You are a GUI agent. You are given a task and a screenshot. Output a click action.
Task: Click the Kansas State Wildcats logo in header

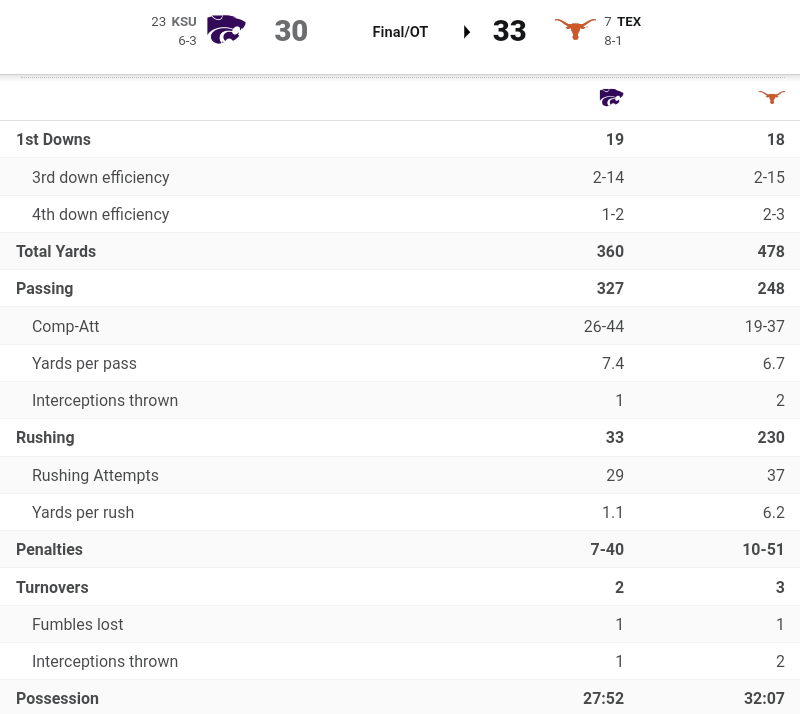tap(226, 30)
